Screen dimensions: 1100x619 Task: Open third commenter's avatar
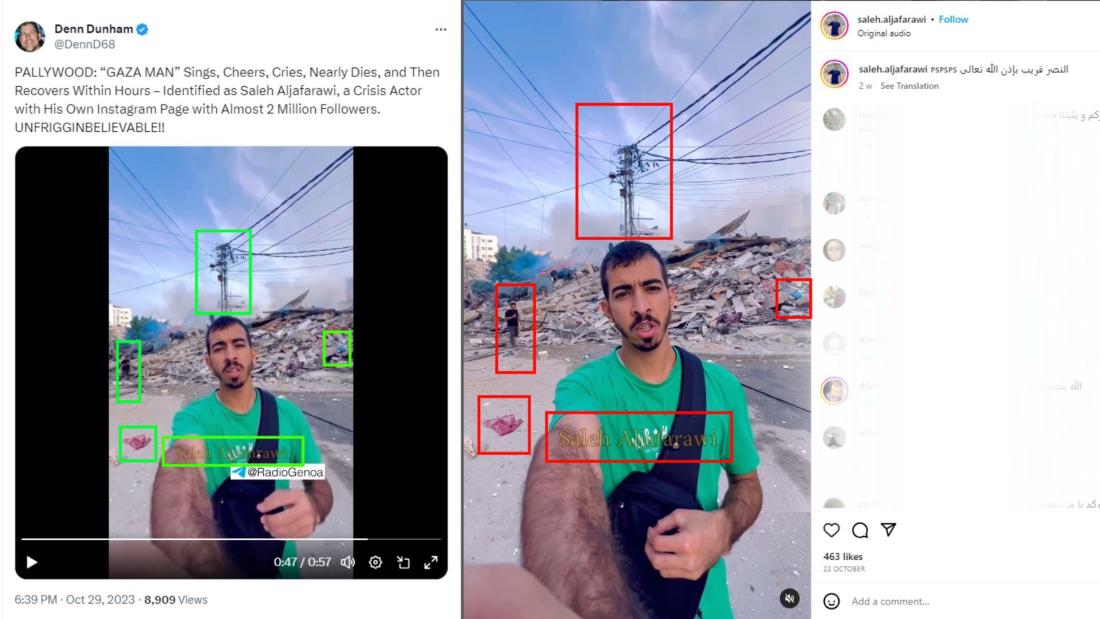[834, 250]
